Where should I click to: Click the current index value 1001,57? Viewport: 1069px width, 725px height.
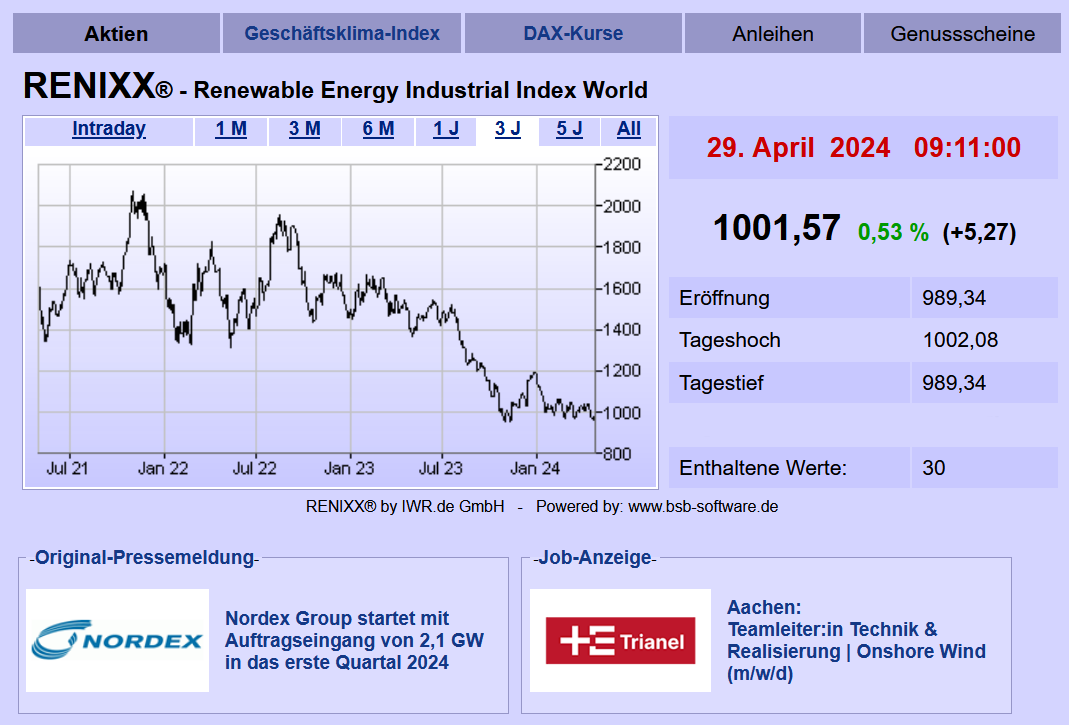776,229
